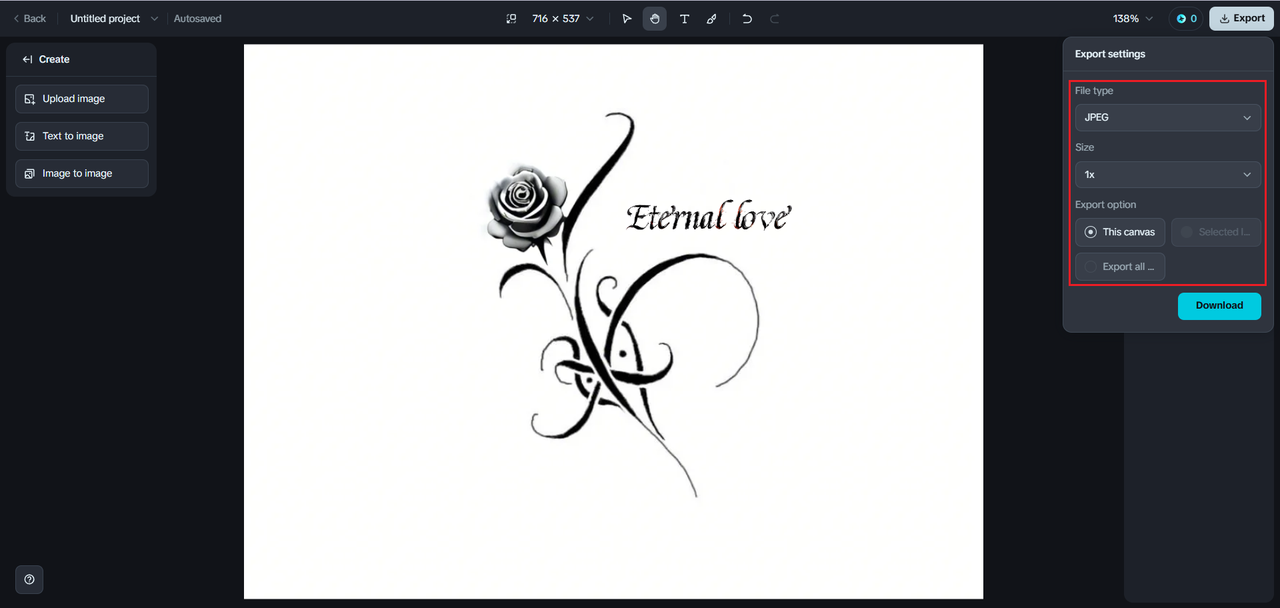Select the pen draw tool
This screenshot has height=608, width=1280.
(711, 19)
